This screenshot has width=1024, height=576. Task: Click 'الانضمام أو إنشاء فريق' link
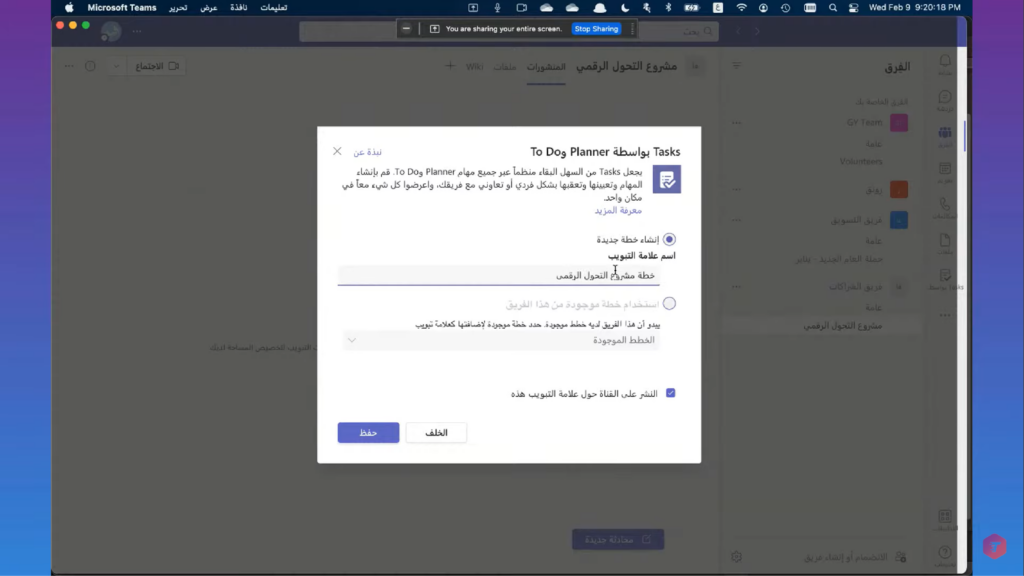(x=855, y=557)
